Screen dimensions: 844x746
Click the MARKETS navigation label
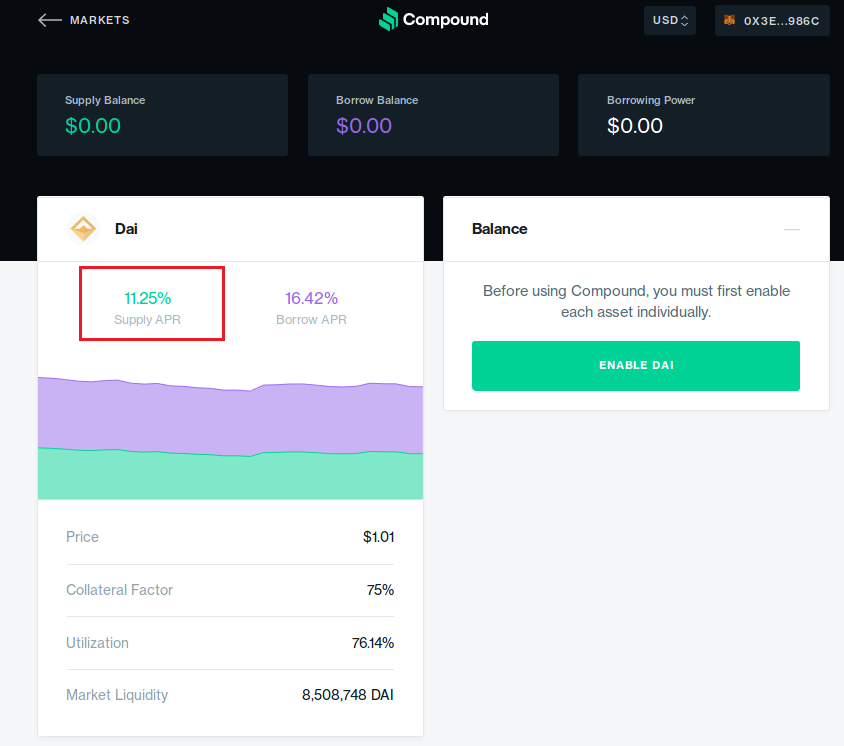coord(100,20)
